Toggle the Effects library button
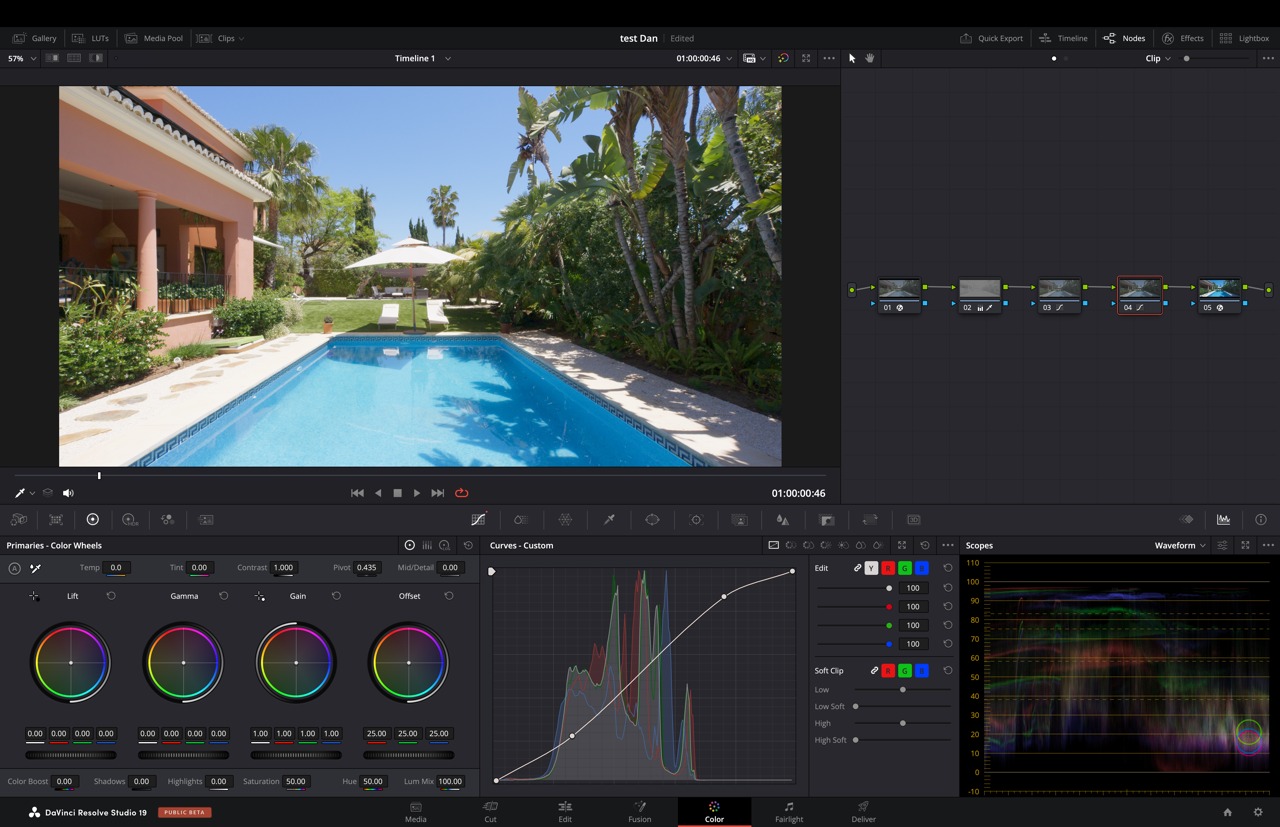 tap(1183, 39)
